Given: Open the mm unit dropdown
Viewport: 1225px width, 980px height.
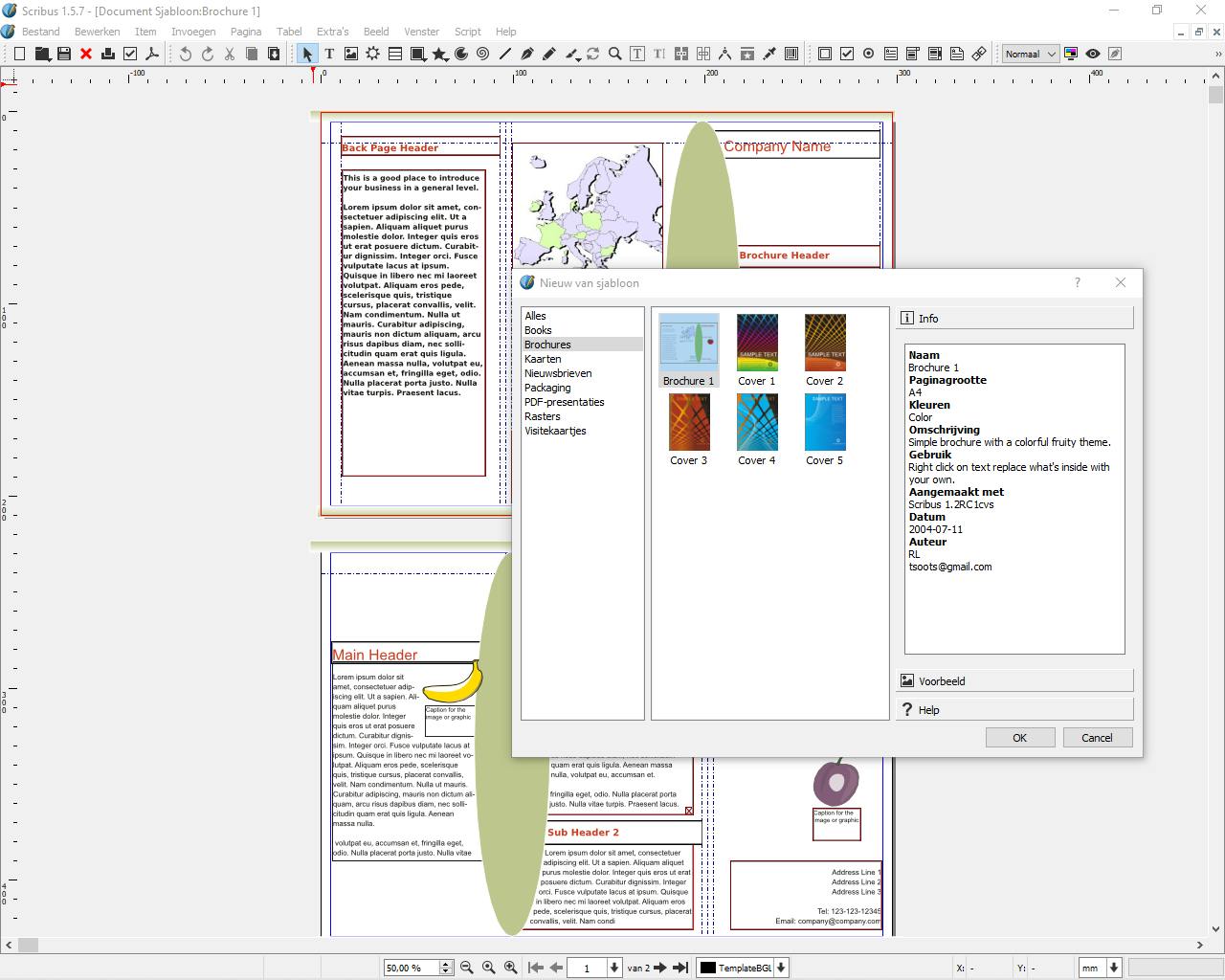Looking at the screenshot, I should [1100, 968].
